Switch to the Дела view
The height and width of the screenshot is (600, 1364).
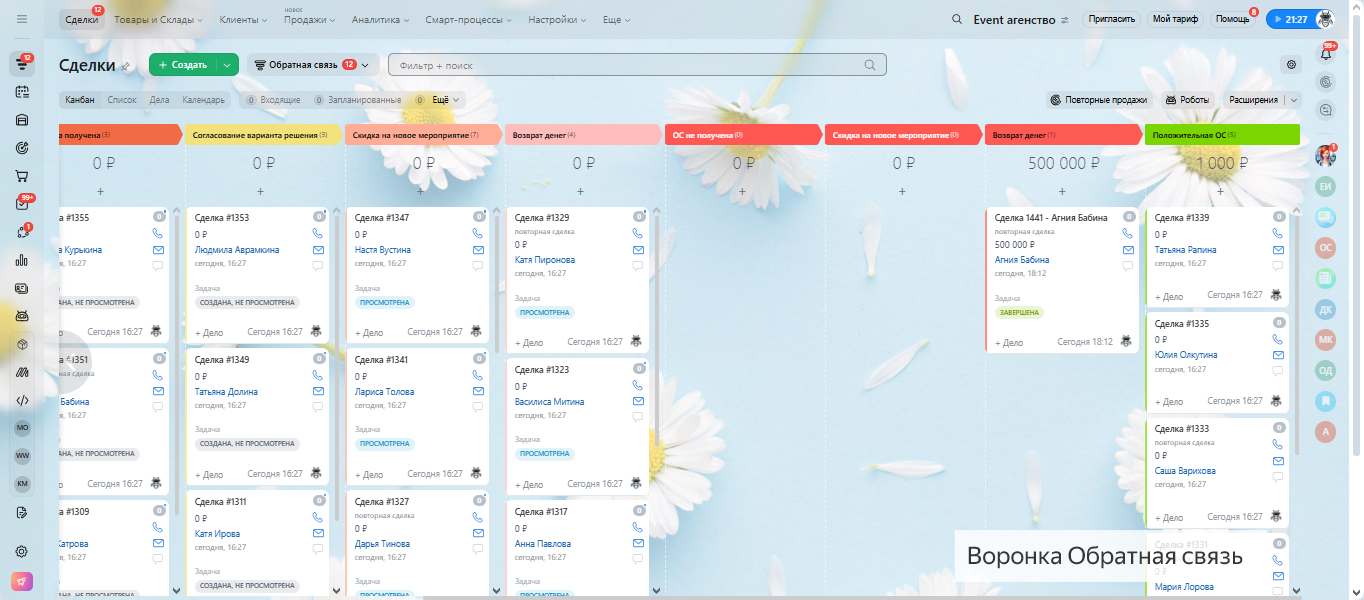(159, 100)
